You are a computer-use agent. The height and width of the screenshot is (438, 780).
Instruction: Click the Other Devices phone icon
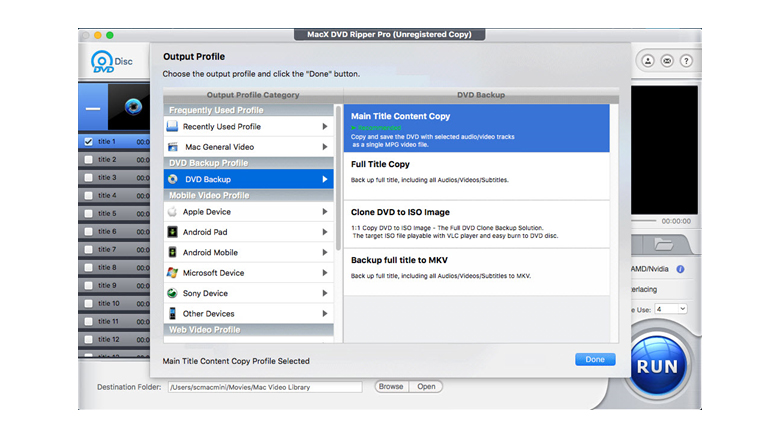[172, 314]
